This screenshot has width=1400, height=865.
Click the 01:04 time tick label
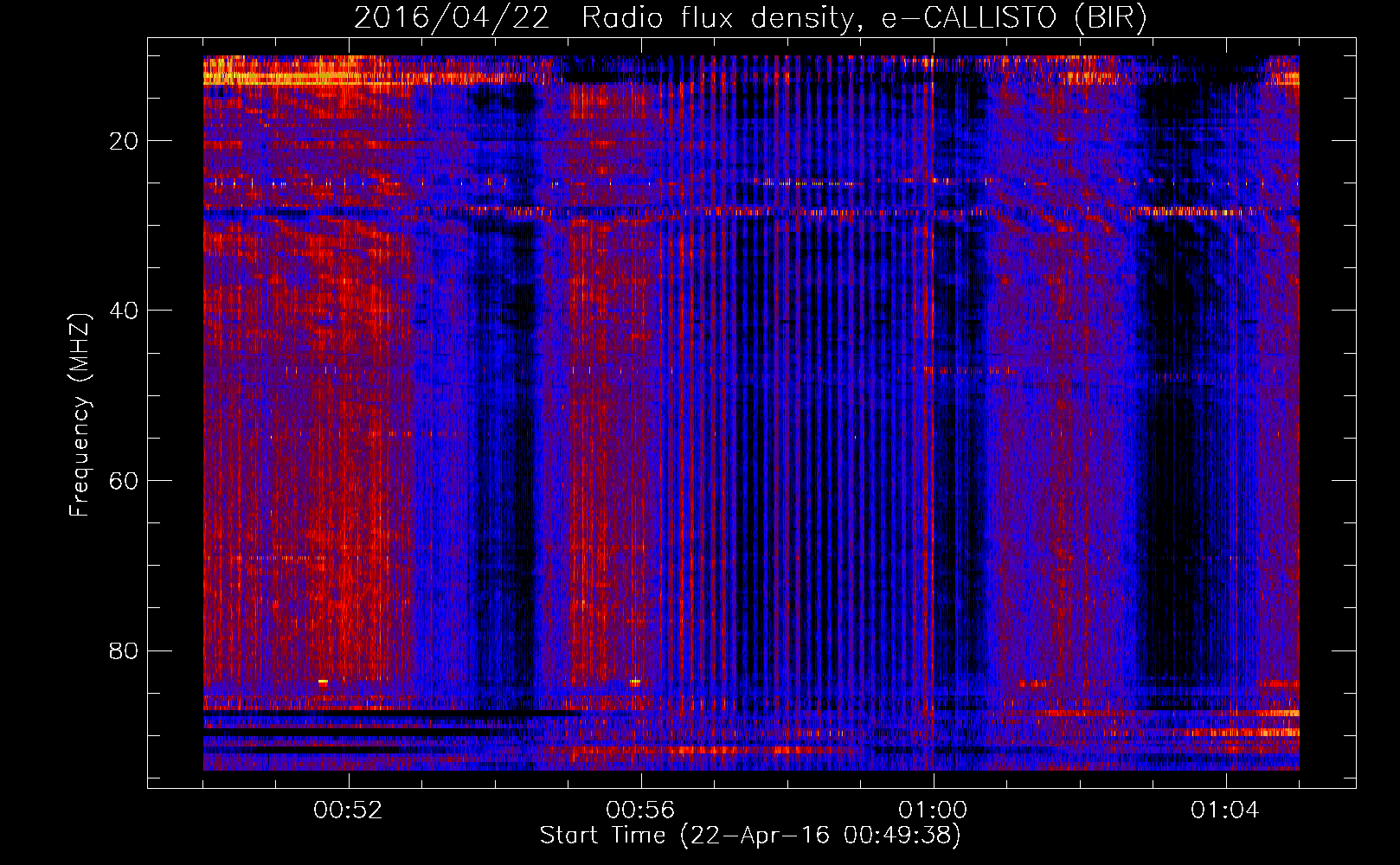pyautogui.click(x=1225, y=811)
